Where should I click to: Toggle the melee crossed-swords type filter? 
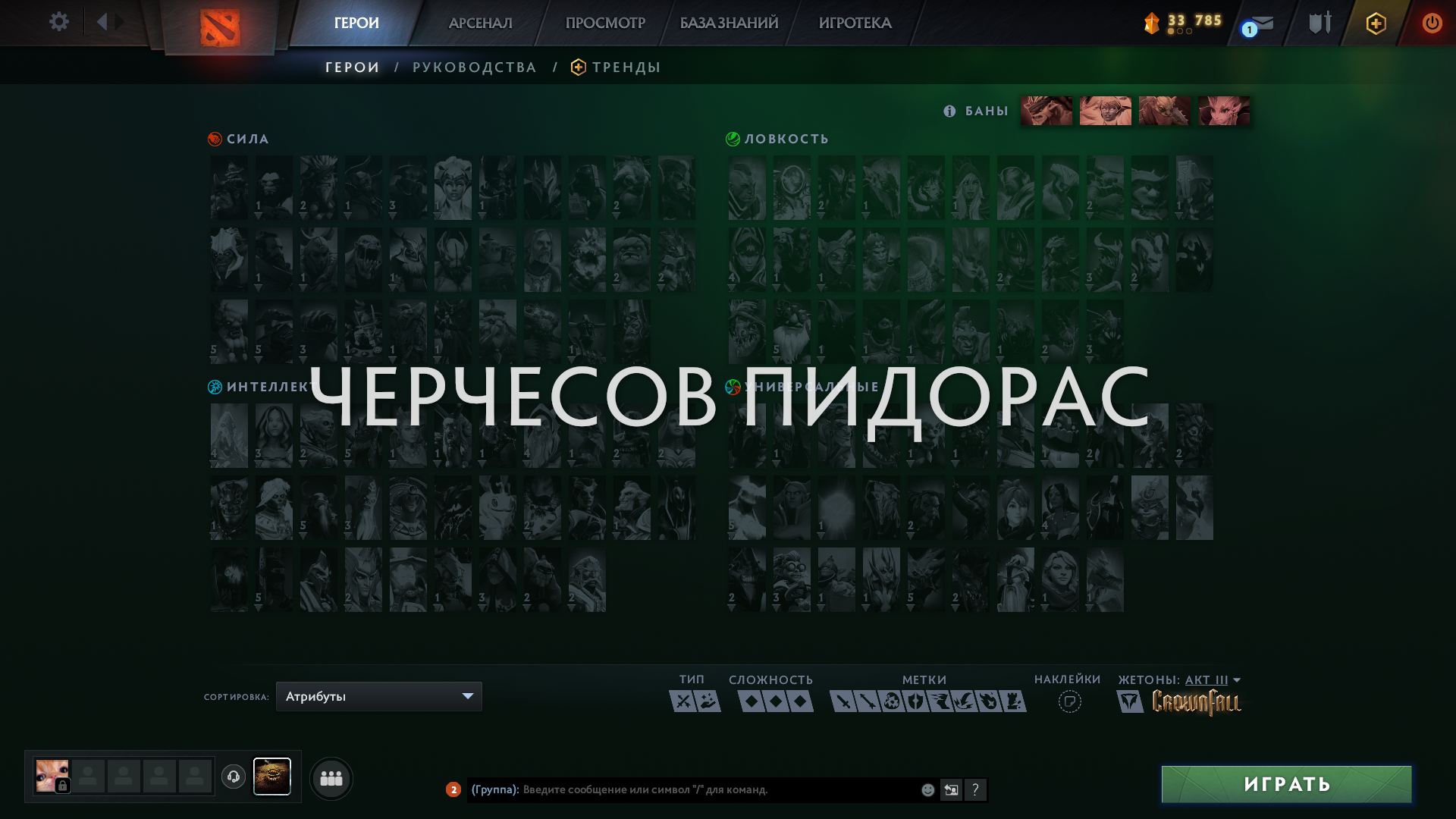click(x=683, y=701)
